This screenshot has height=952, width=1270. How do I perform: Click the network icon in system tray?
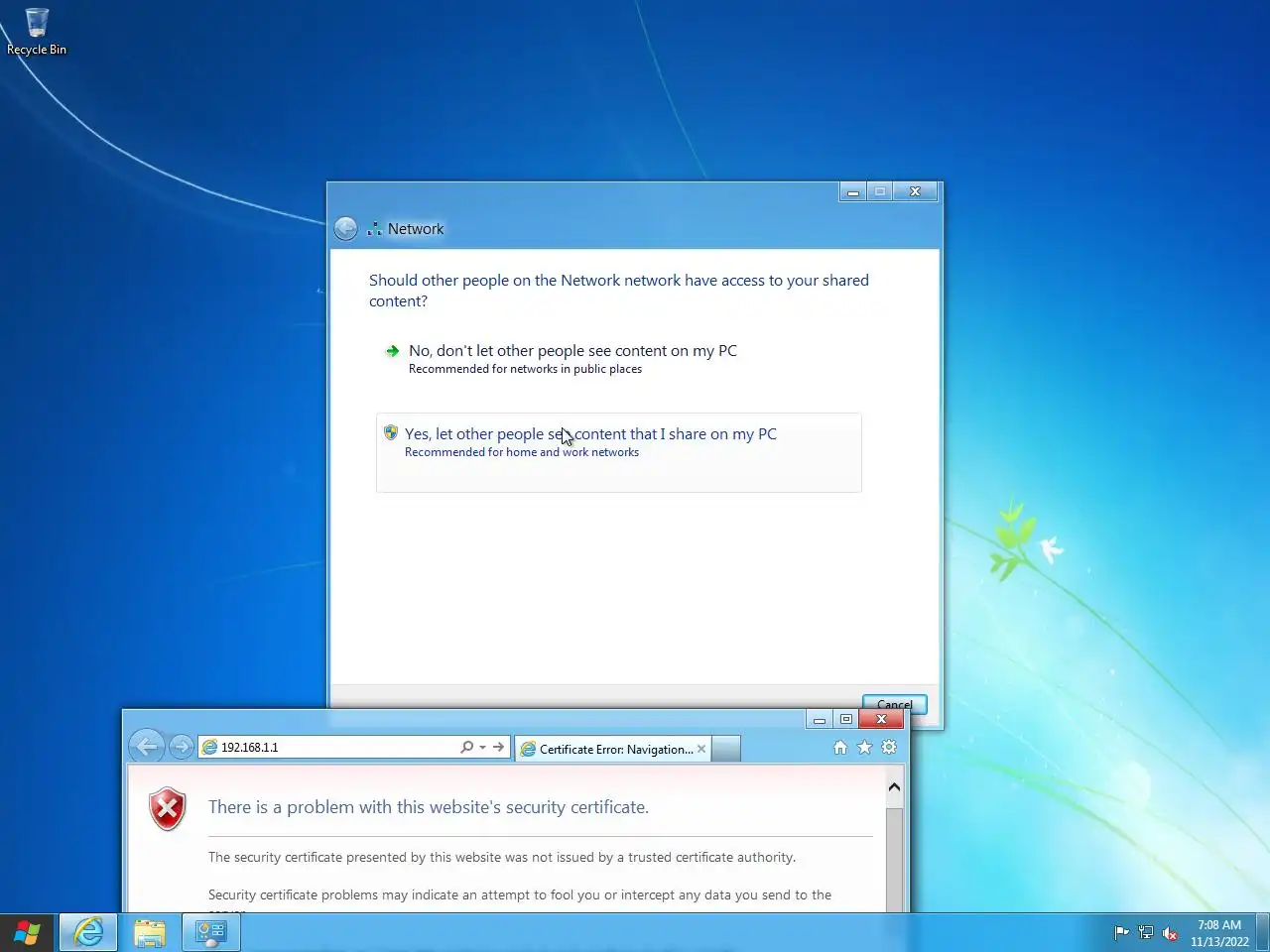click(1146, 932)
